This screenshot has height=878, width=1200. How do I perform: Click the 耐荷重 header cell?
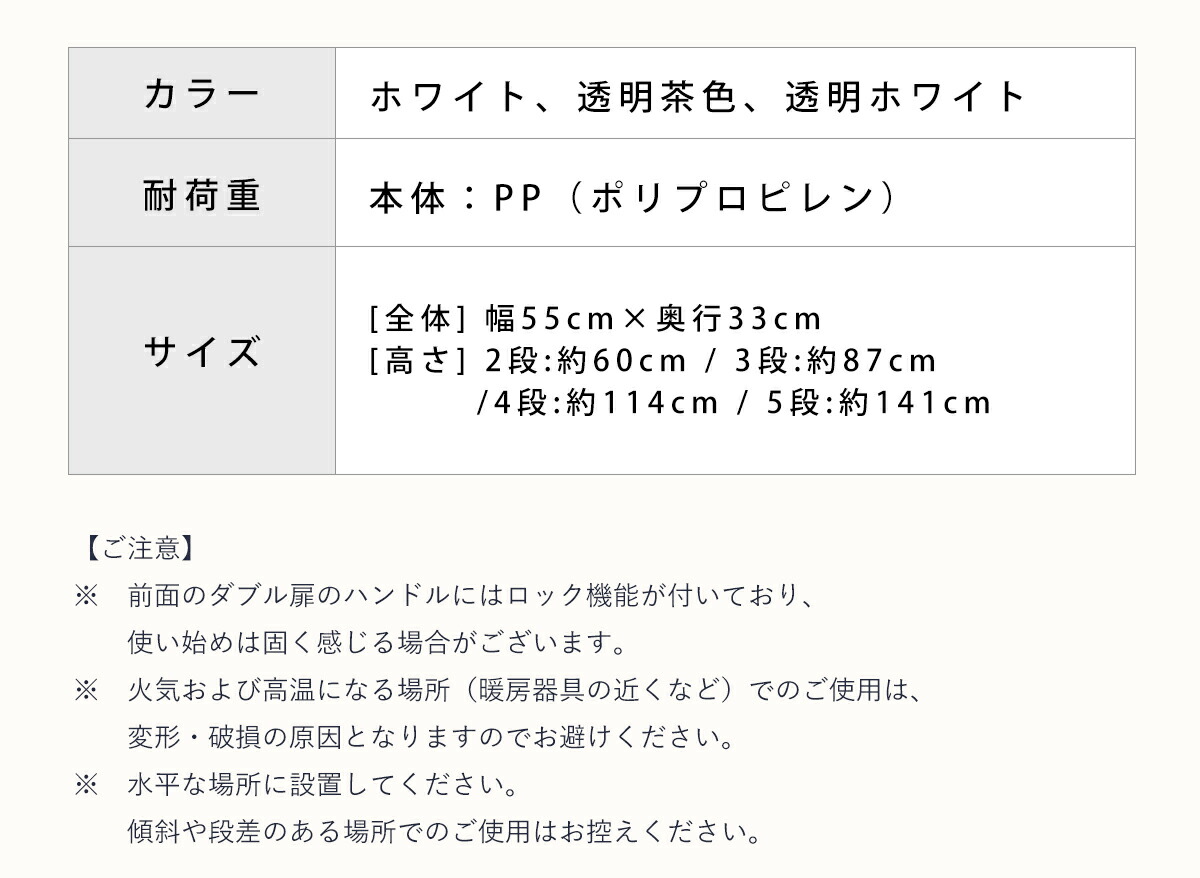pyautogui.click(x=201, y=193)
